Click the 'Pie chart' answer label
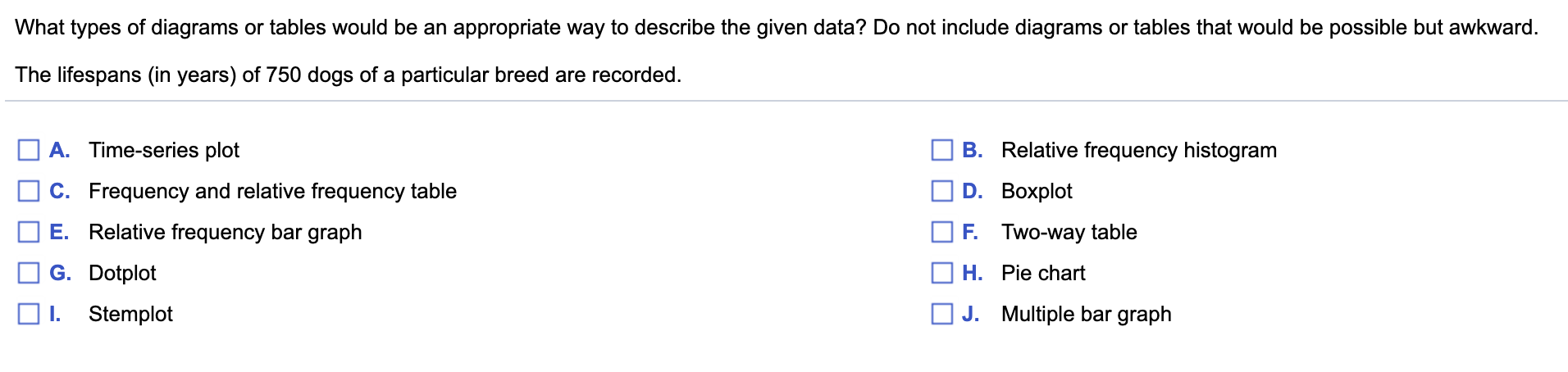This screenshot has width=1568, height=372. coord(1043,274)
